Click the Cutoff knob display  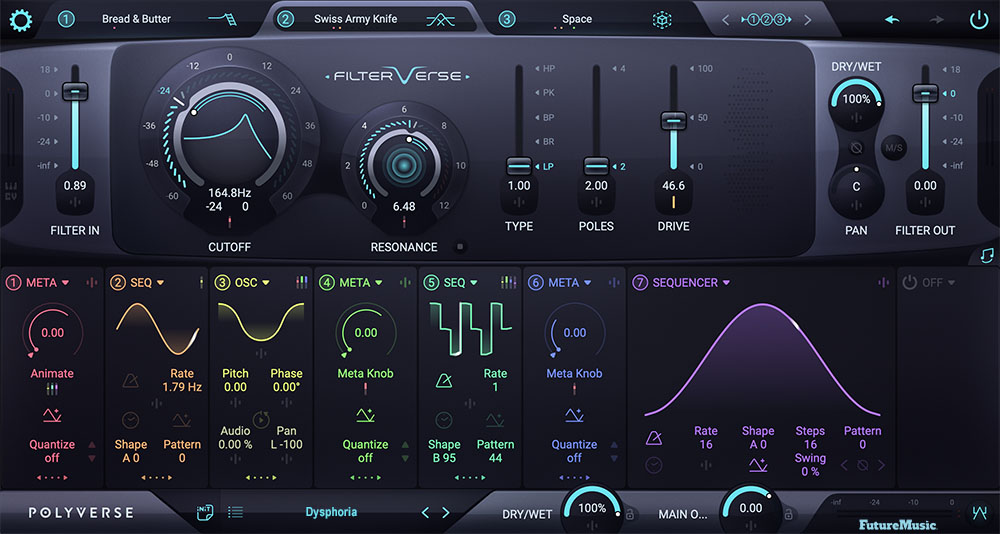point(229,136)
